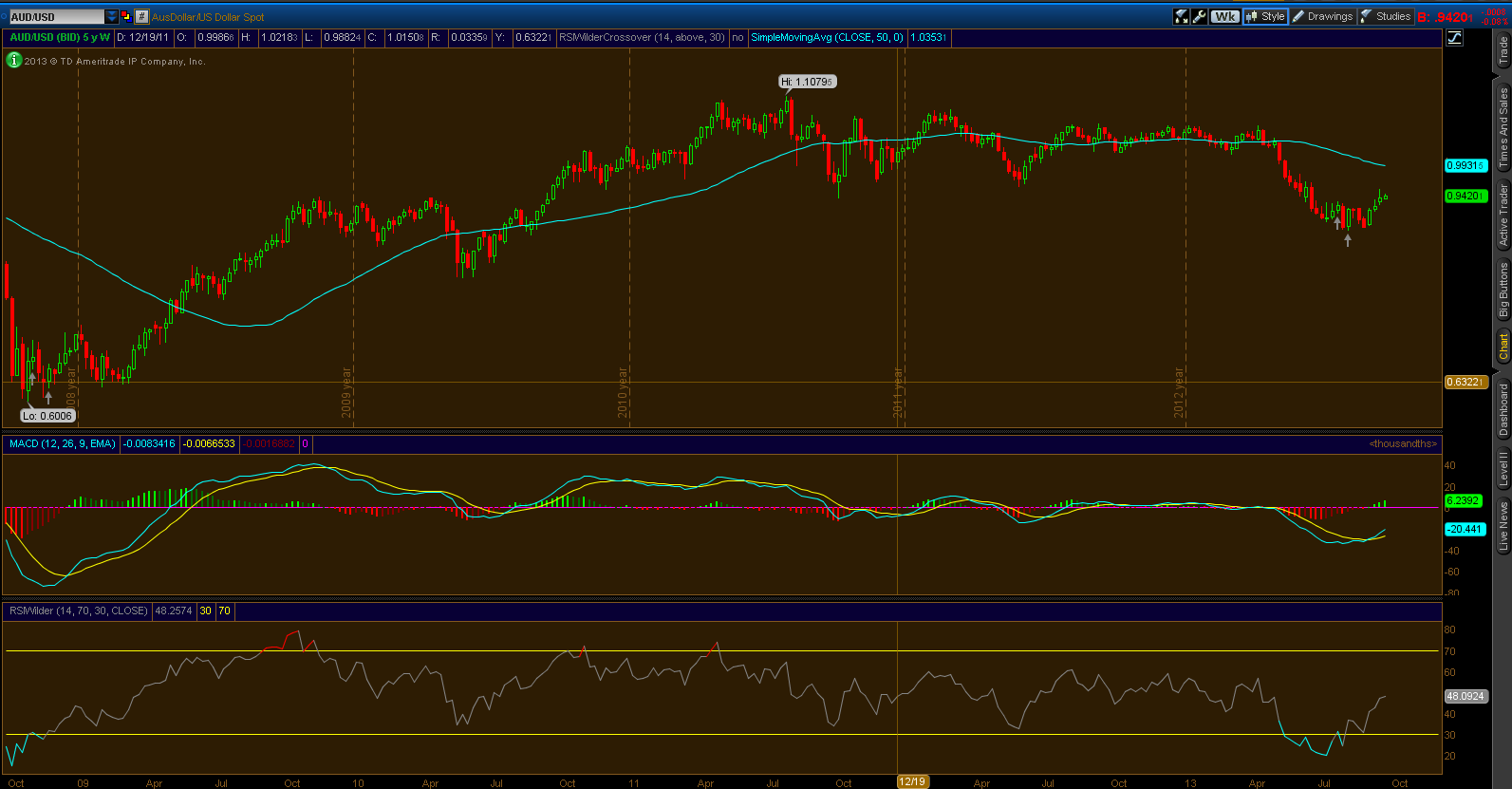Click the curve icon above price axis
Image resolution: width=1512 pixels, height=789 pixels.
pos(1454,38)
